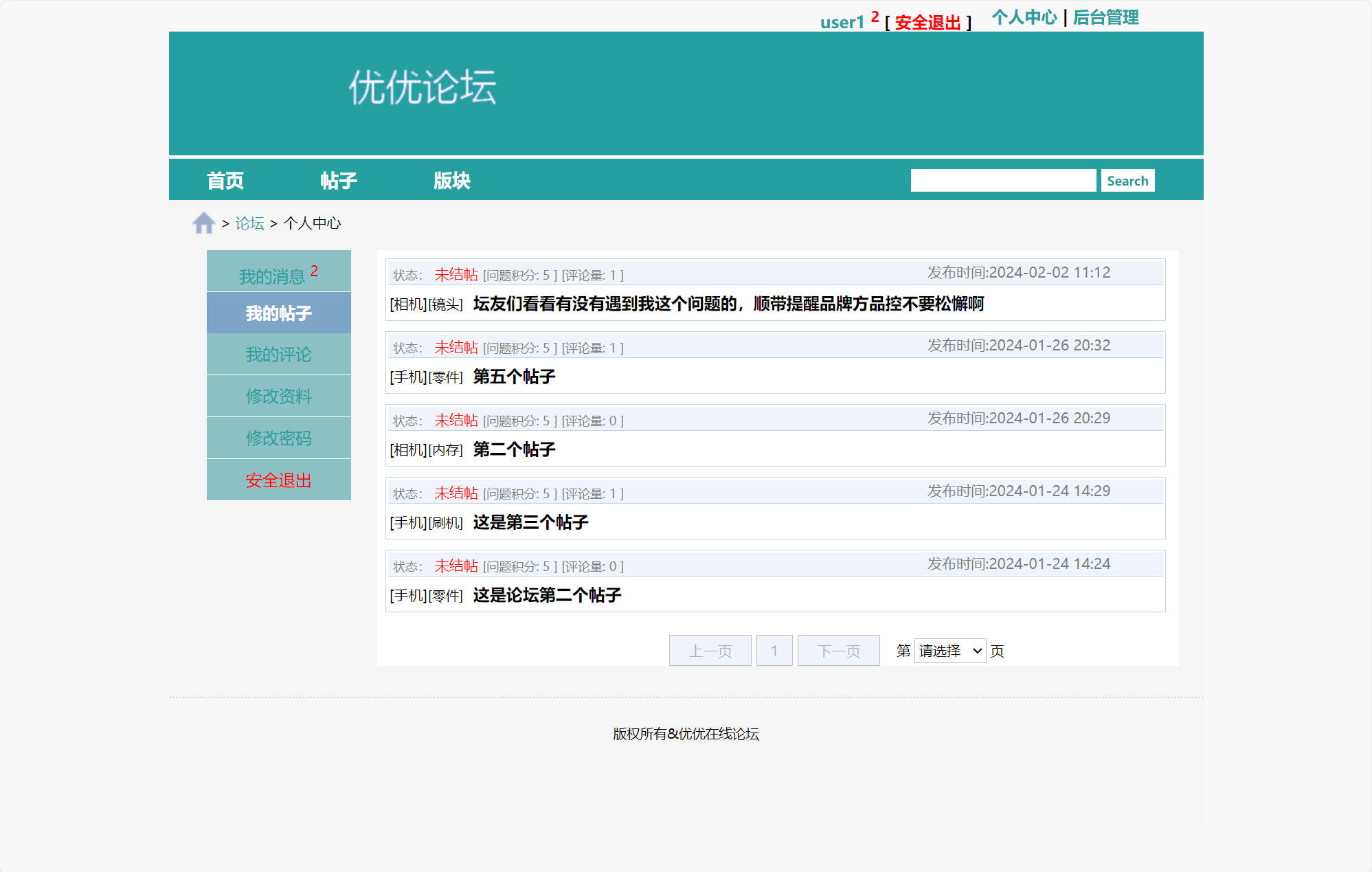Open the post titled 第五个帖子
This screenshot has width=1372, height=872.
[x=514, y=377]
